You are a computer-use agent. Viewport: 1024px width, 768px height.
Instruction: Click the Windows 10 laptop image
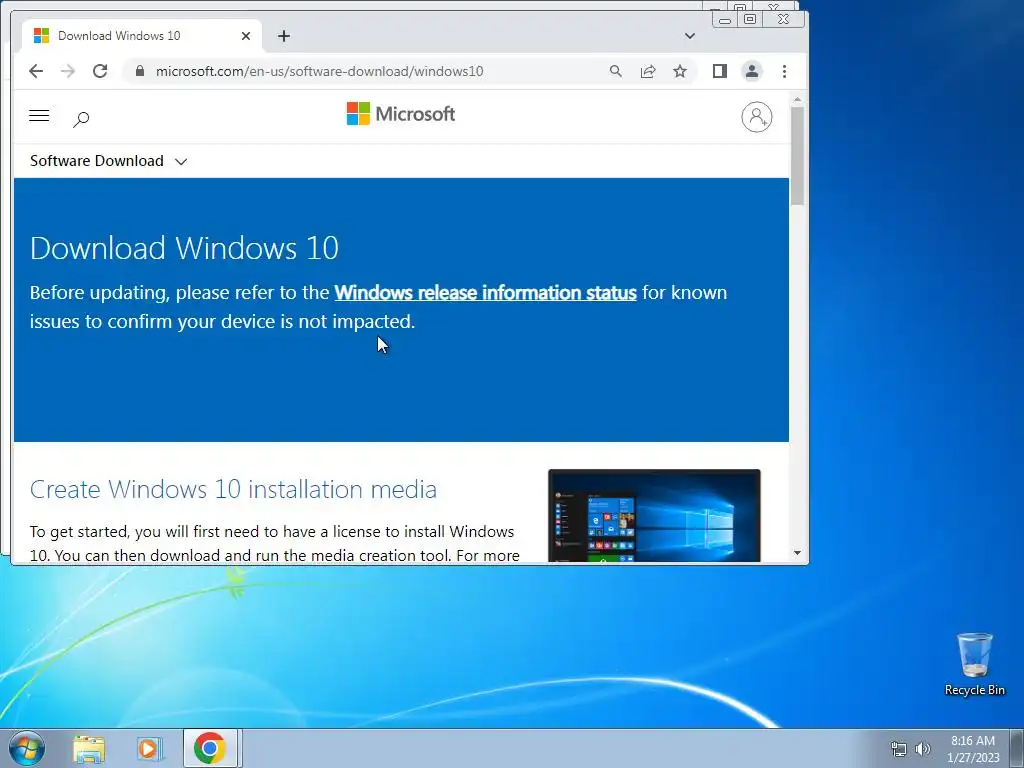tap(654, 515)
